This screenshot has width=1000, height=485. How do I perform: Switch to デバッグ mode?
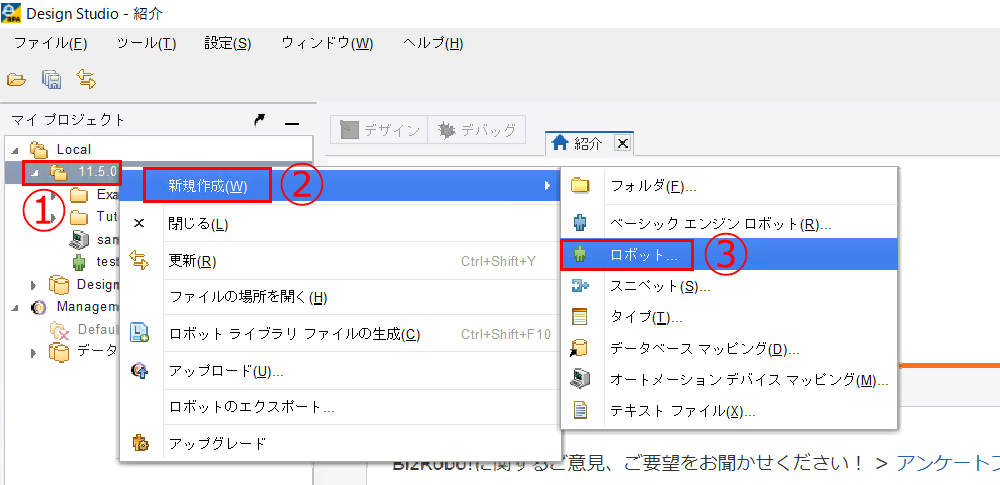476,130
